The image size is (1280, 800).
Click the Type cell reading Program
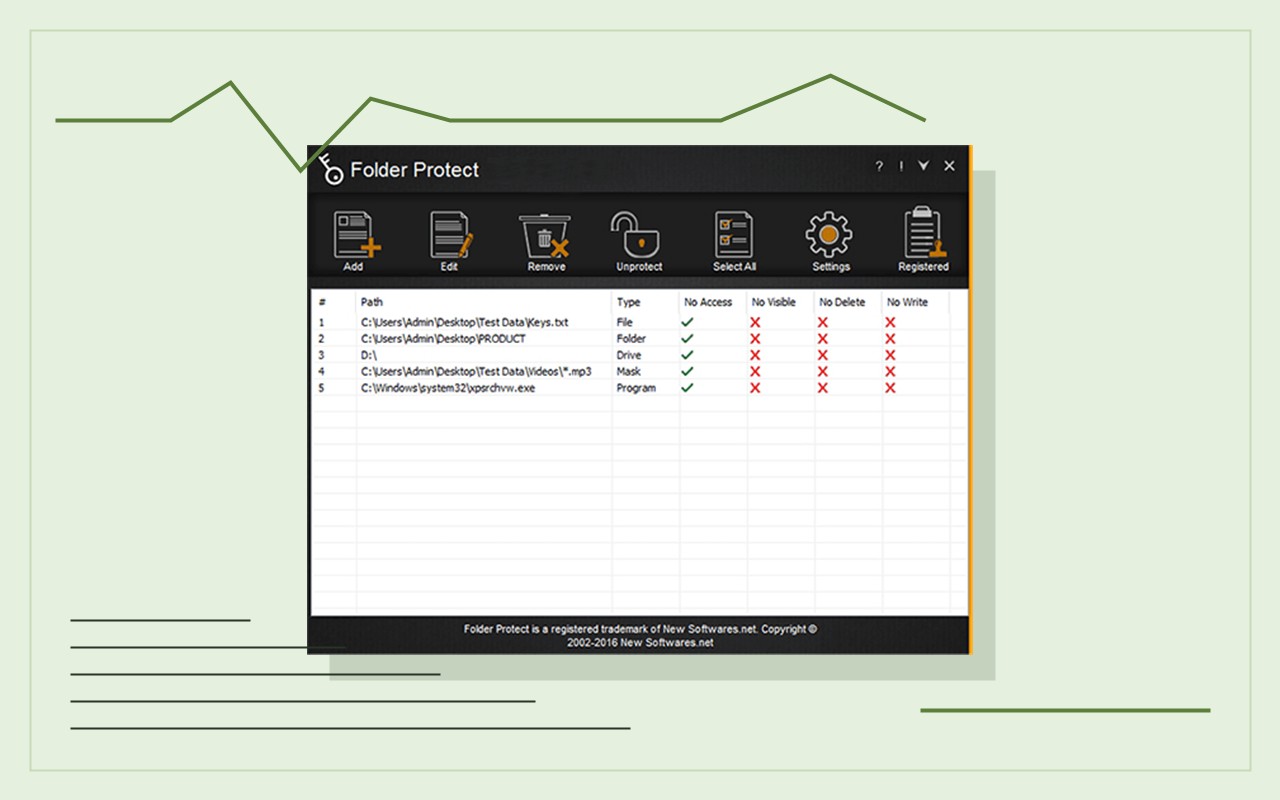[x=636, y=388]
